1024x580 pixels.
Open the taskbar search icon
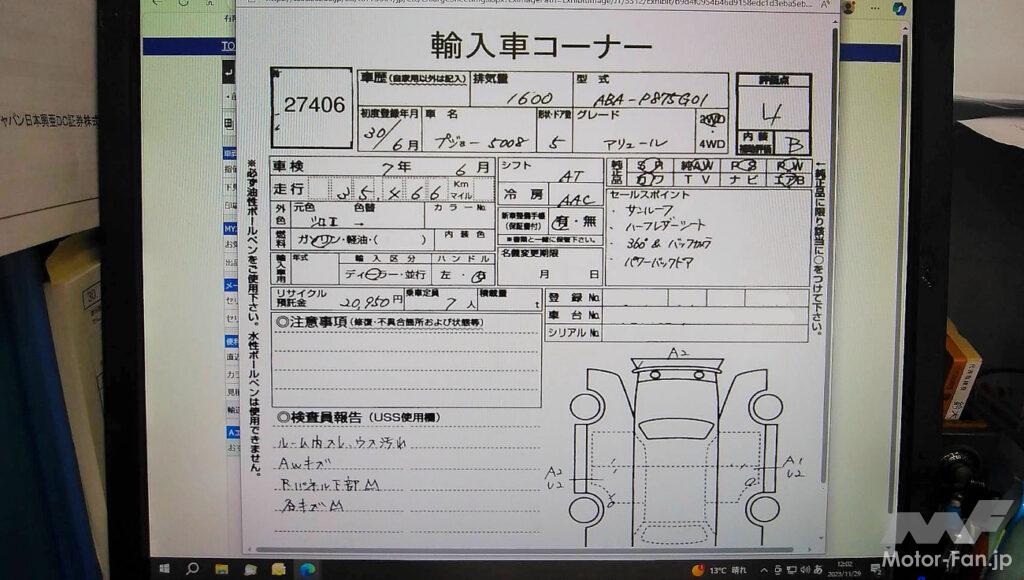click(x=192, y=569)
